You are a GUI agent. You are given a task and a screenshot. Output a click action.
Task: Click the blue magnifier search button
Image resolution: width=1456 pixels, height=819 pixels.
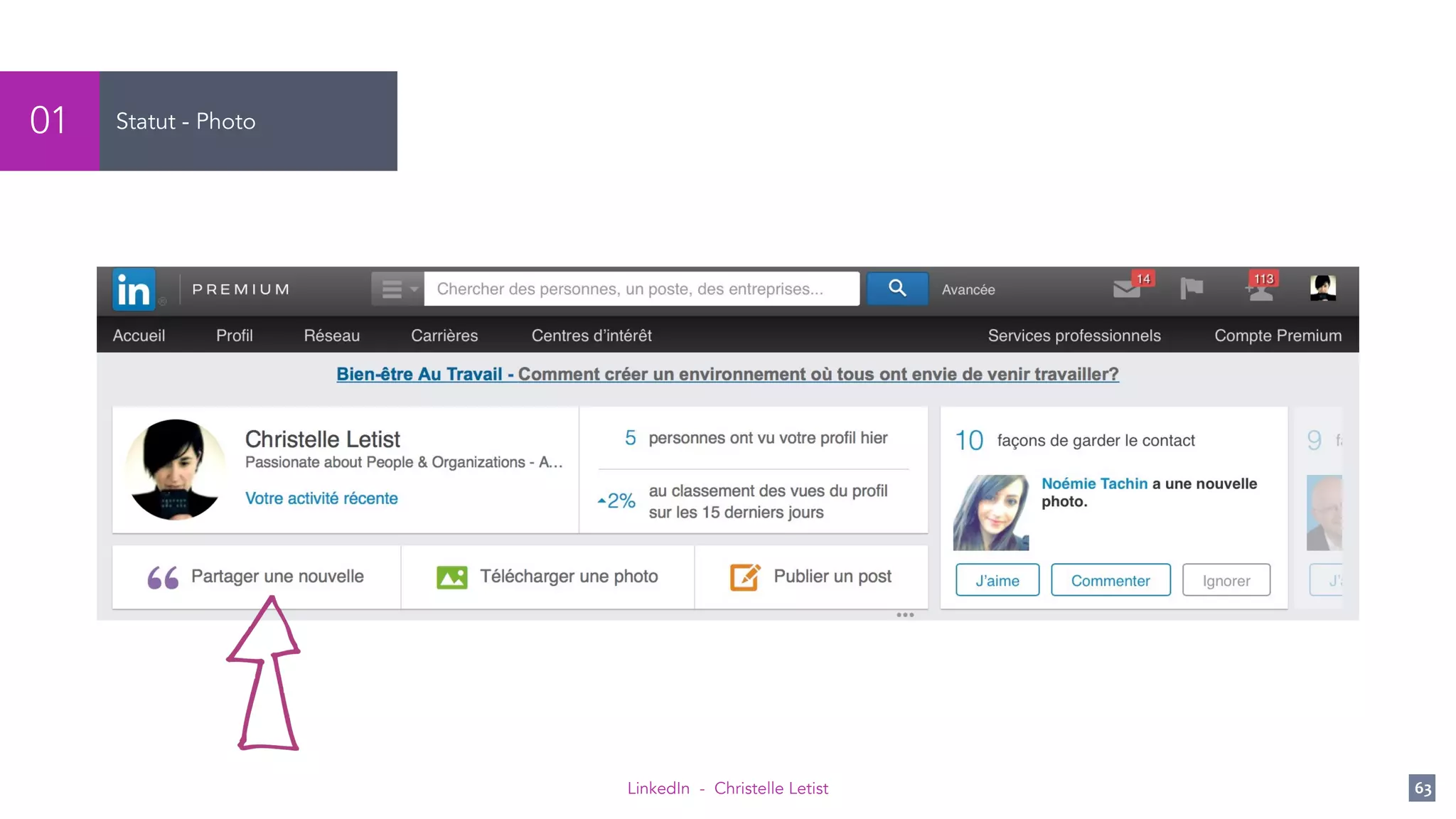click(x=897, y=289)
